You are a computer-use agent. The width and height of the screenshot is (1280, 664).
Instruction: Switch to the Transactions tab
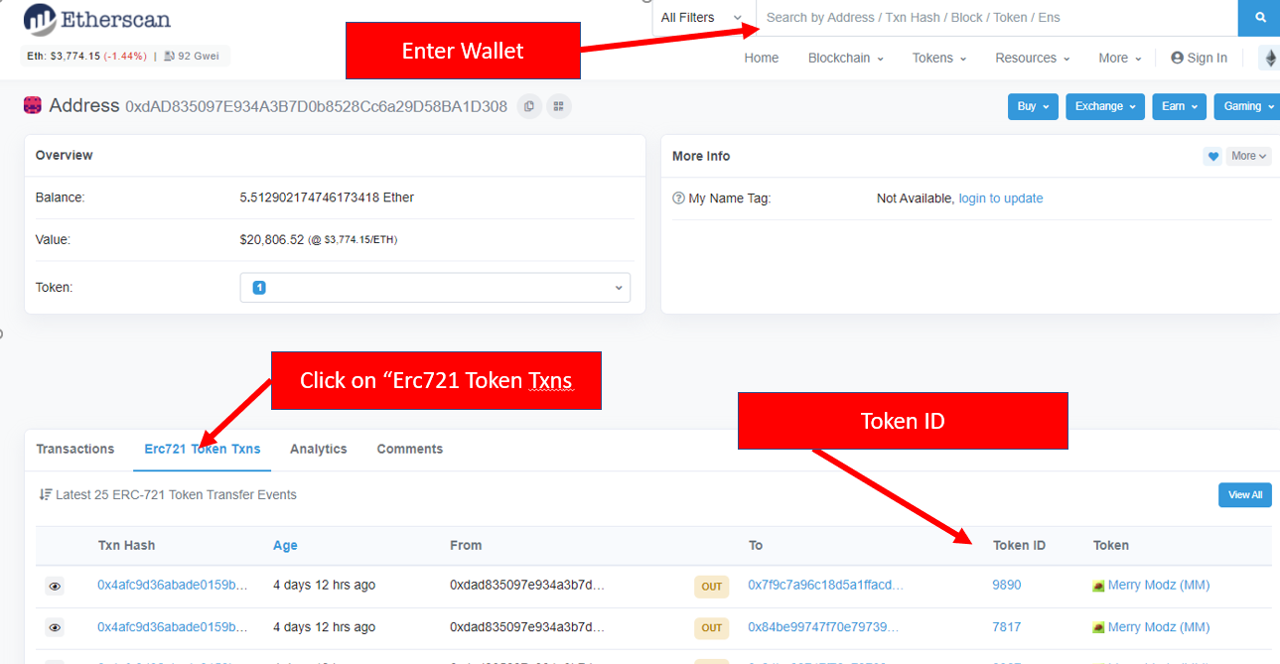click(75, 449)
